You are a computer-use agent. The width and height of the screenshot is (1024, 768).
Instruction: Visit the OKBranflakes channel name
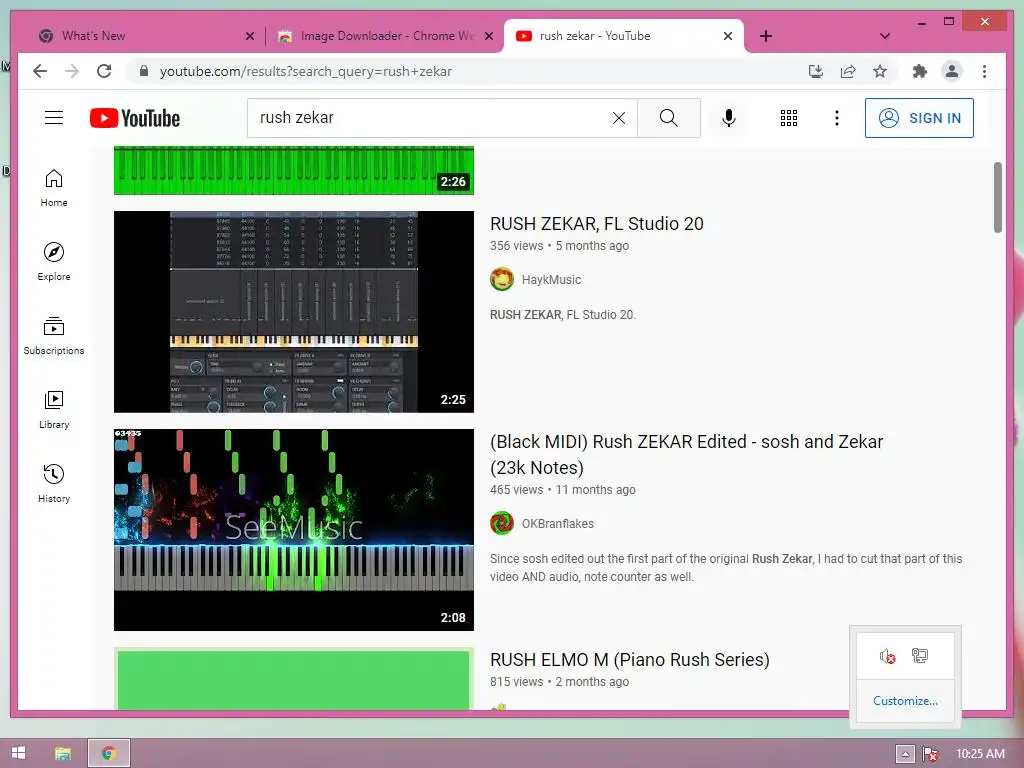tap(558, 524)
